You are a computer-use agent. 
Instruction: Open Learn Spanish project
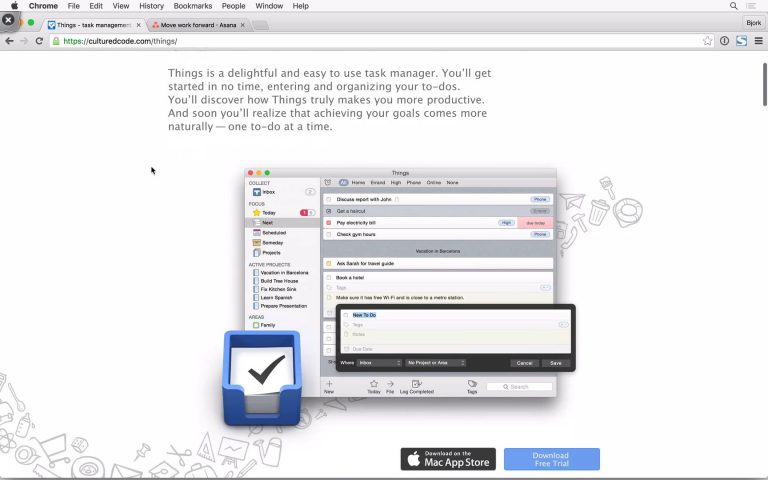click(x=272, y=297)
